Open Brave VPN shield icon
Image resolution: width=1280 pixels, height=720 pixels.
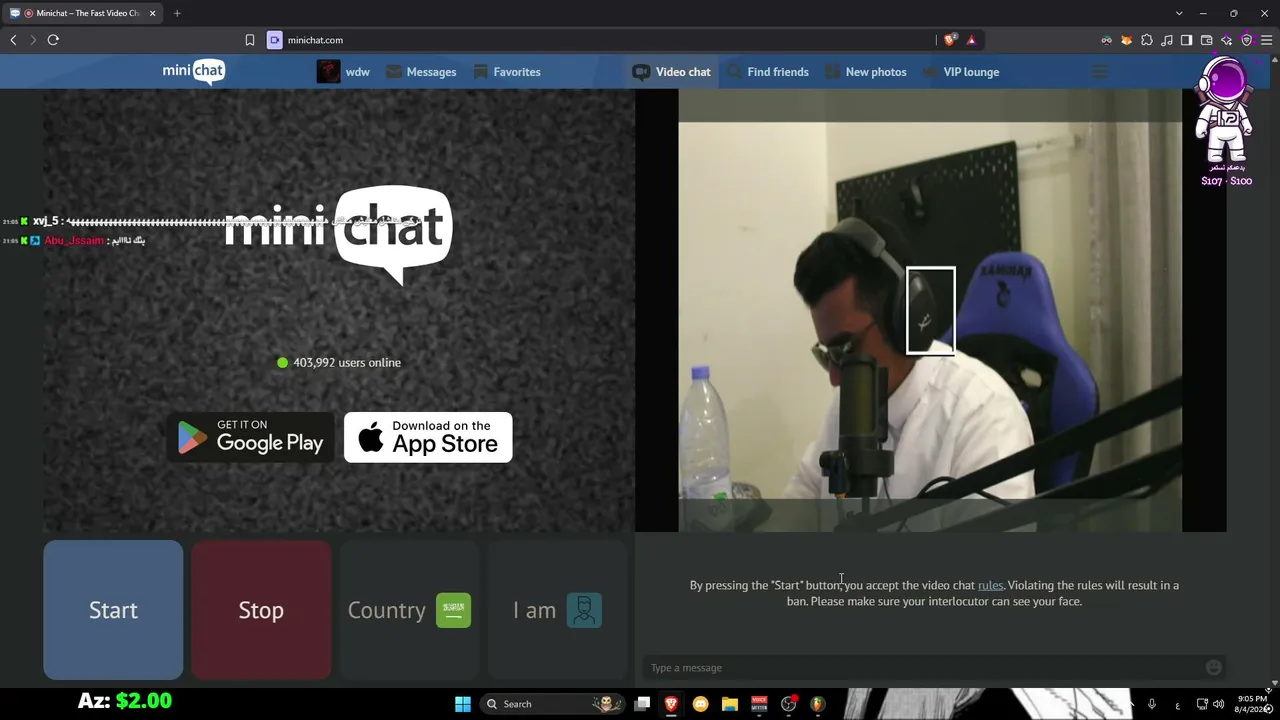coord(1246,40)
